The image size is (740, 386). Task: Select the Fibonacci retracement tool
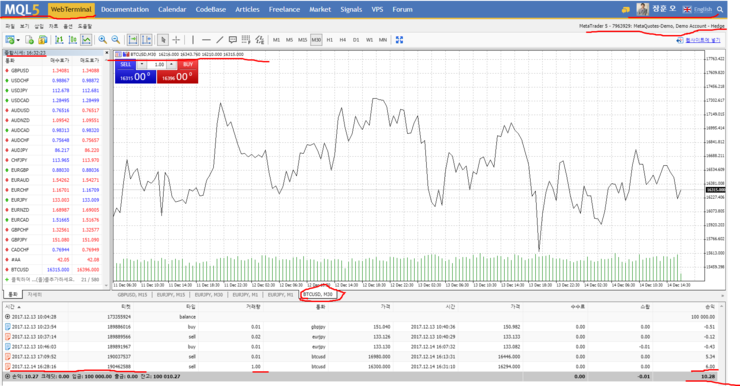(260, 40)
